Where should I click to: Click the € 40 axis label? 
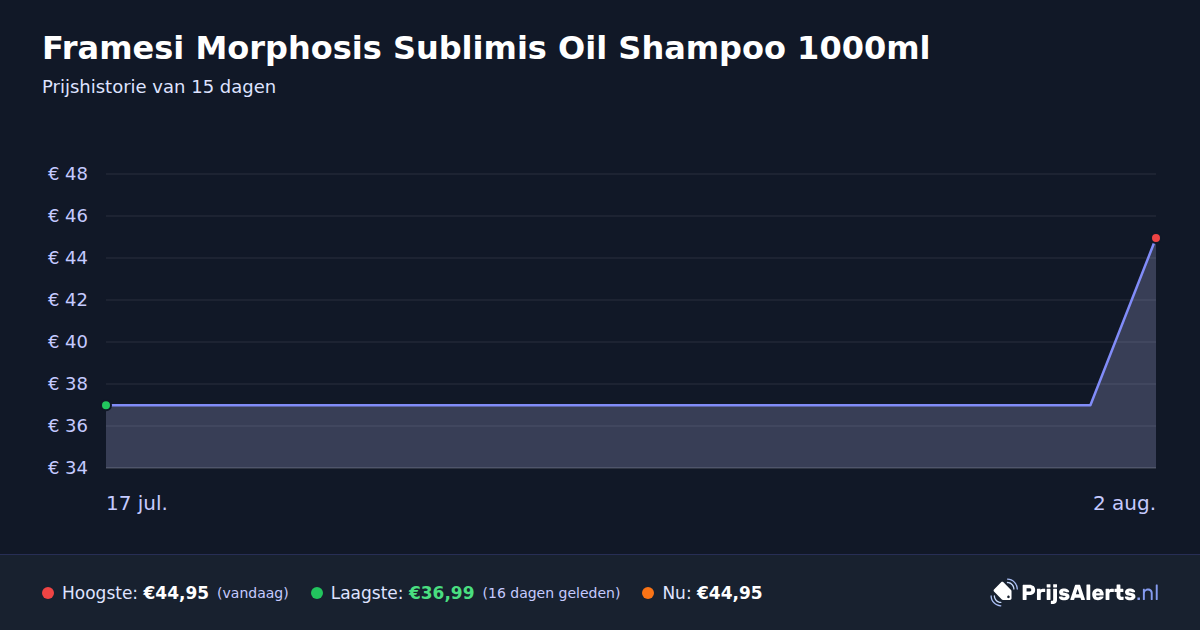68,342
